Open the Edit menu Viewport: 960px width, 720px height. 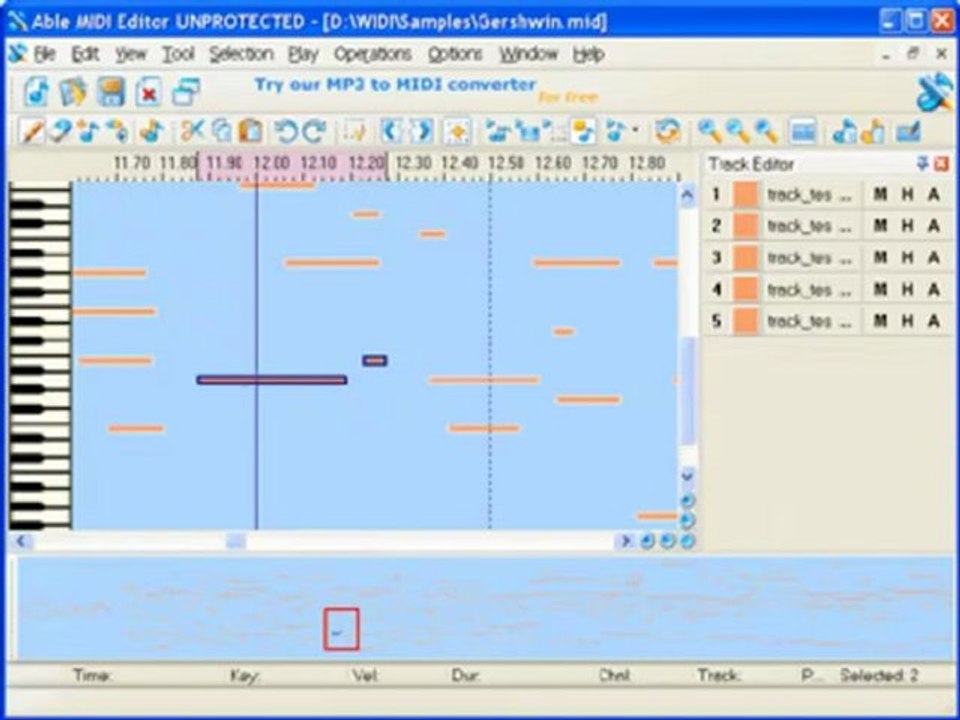(86, 54)
